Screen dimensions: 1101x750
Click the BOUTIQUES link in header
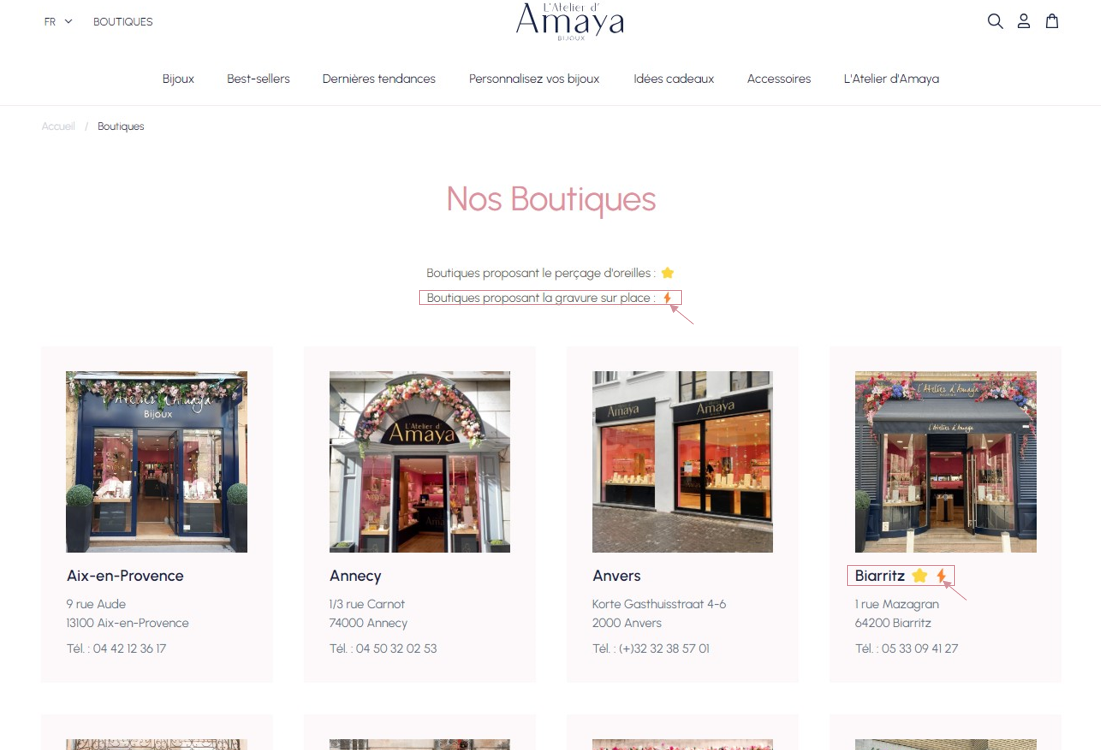click(x=123, y=22)
